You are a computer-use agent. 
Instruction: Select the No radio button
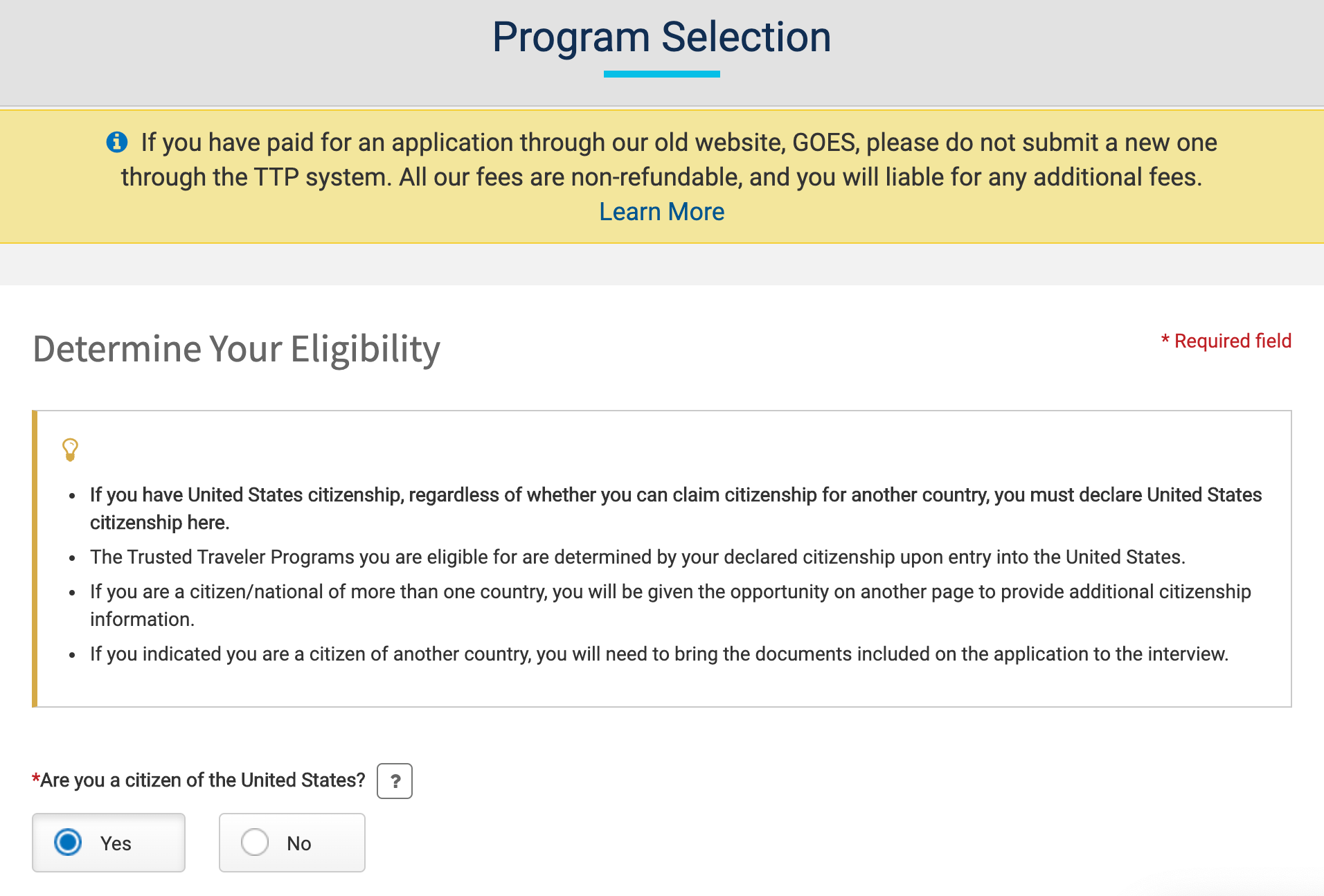254,843
